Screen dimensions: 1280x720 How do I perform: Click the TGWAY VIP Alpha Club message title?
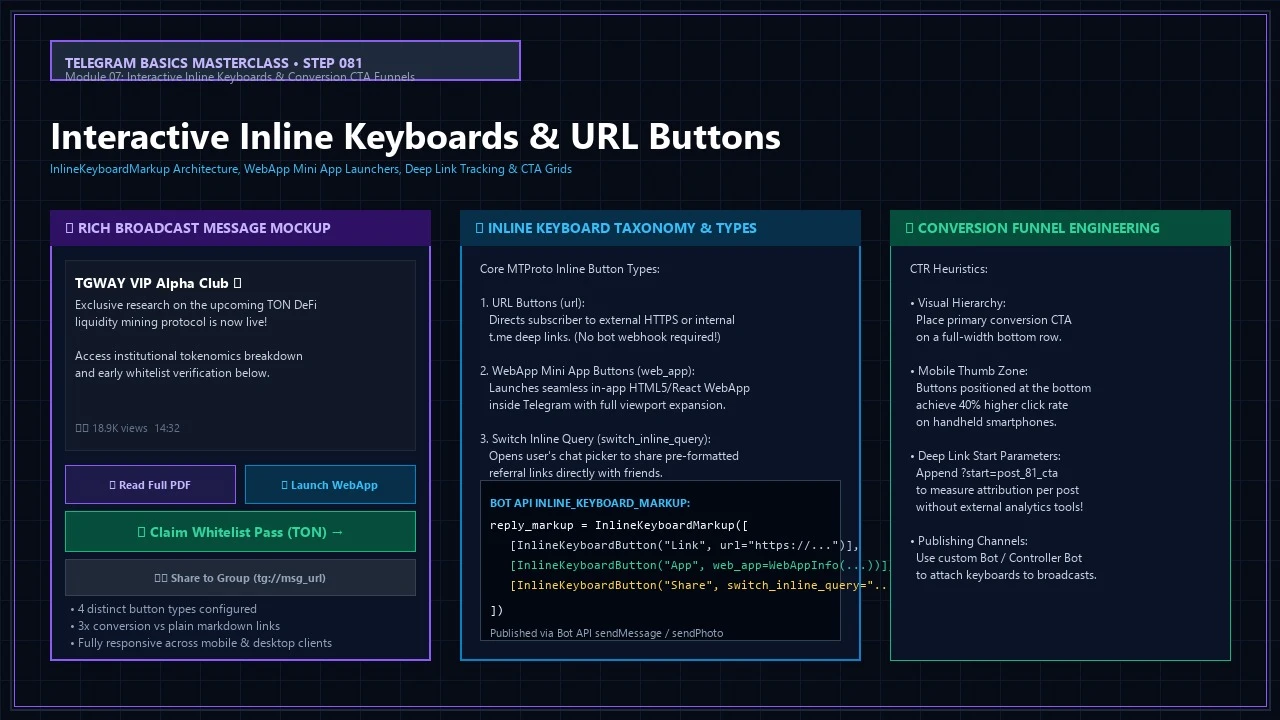[158, 283]
